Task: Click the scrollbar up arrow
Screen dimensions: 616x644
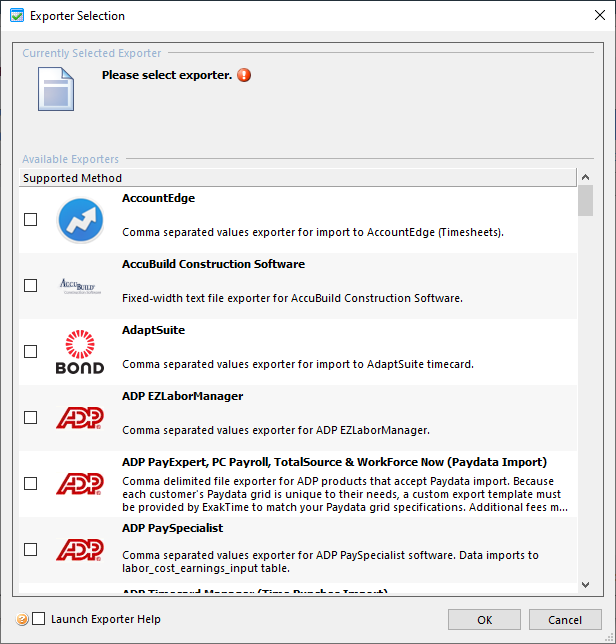Action: coord(586,177)
